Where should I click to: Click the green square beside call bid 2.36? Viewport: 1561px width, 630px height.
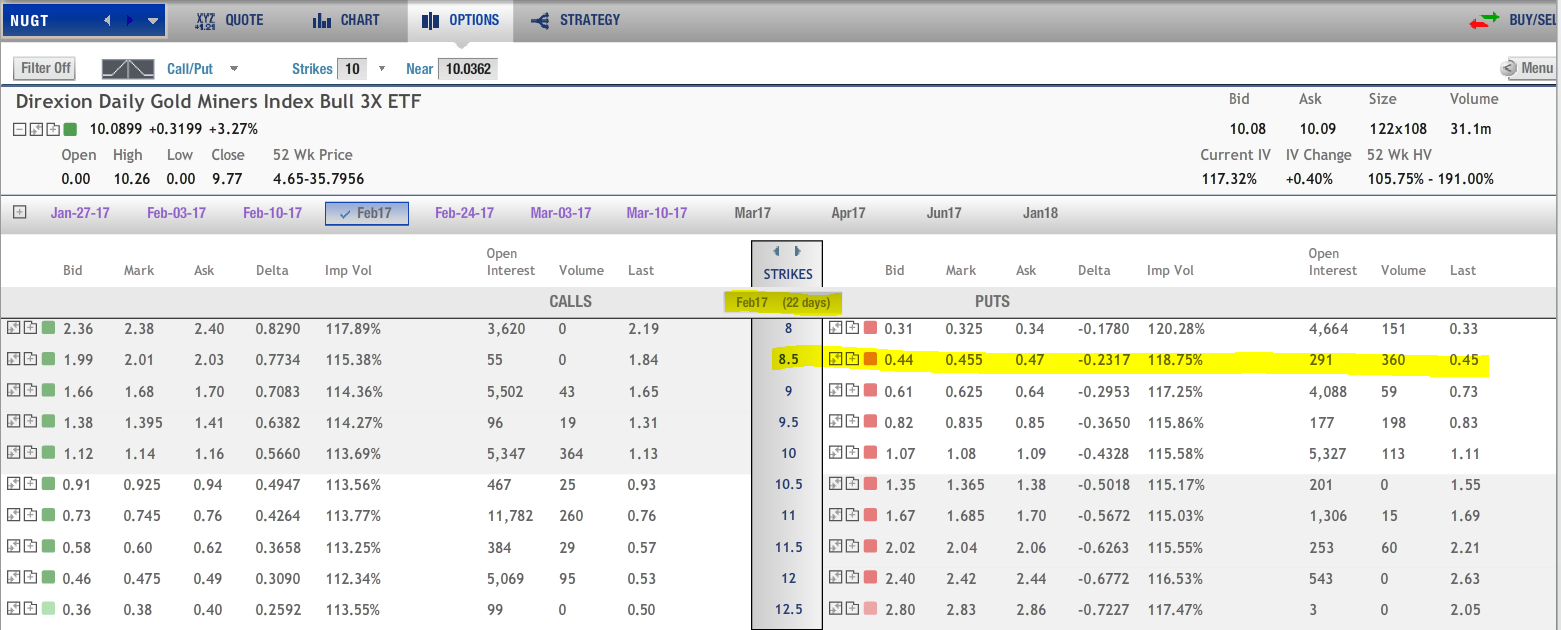click(48, 328)
